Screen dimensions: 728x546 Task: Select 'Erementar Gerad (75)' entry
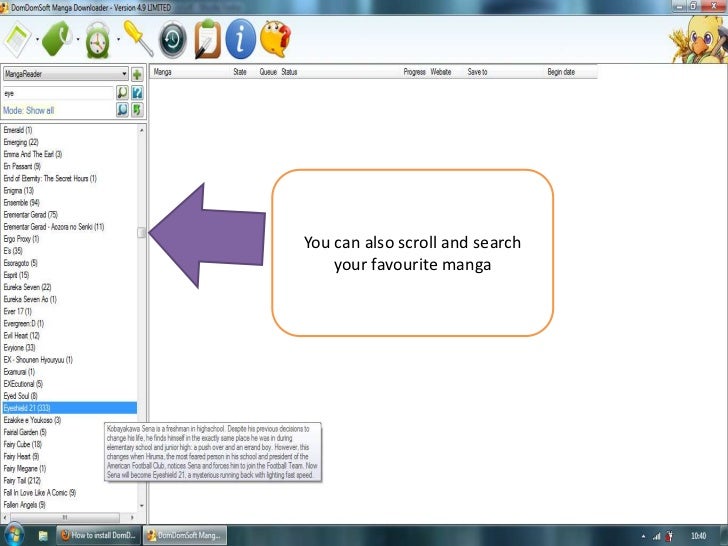[30, 214]
